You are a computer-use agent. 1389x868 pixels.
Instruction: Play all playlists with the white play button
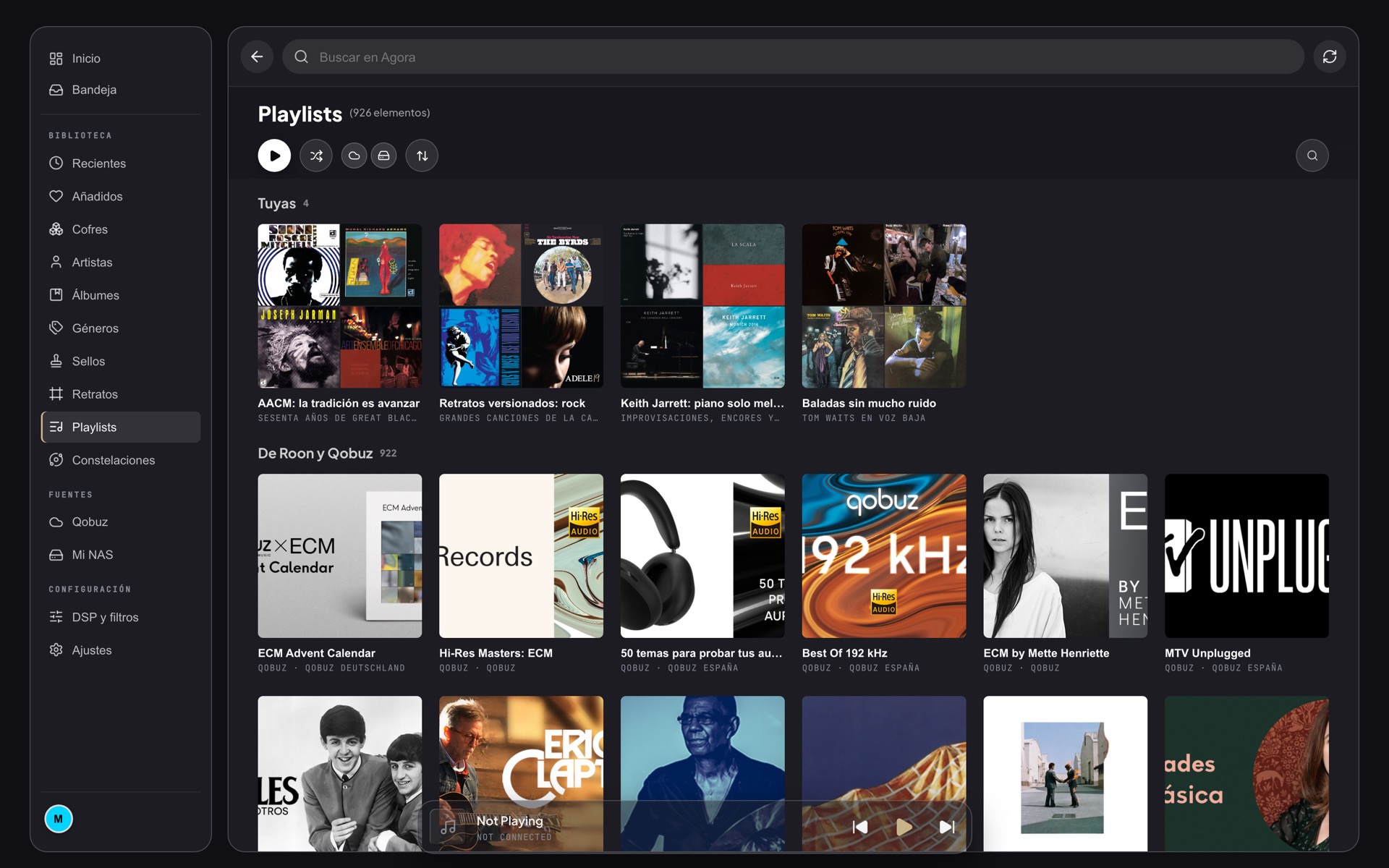(274, 156)
